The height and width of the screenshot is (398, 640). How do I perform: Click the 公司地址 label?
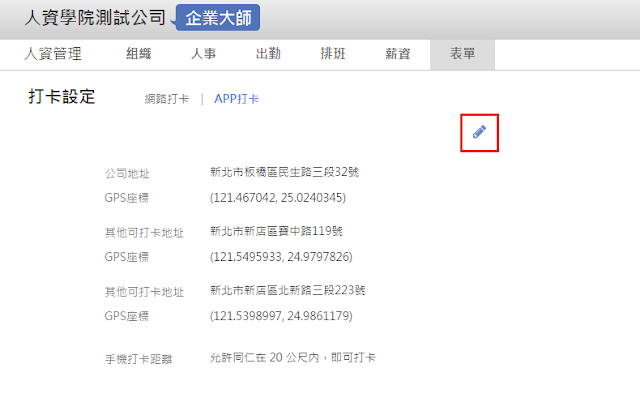coord(127,173)
